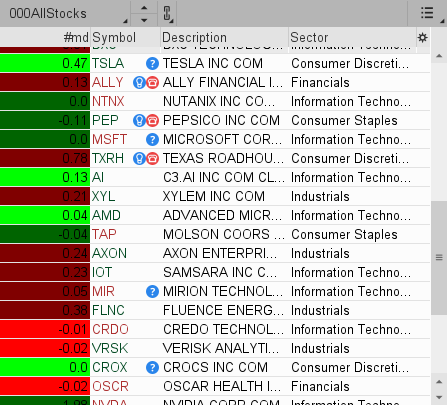Screen dimensions: 447x405
Task: Click the scrollbar up arrow at top
Action: tap(439, 56)
